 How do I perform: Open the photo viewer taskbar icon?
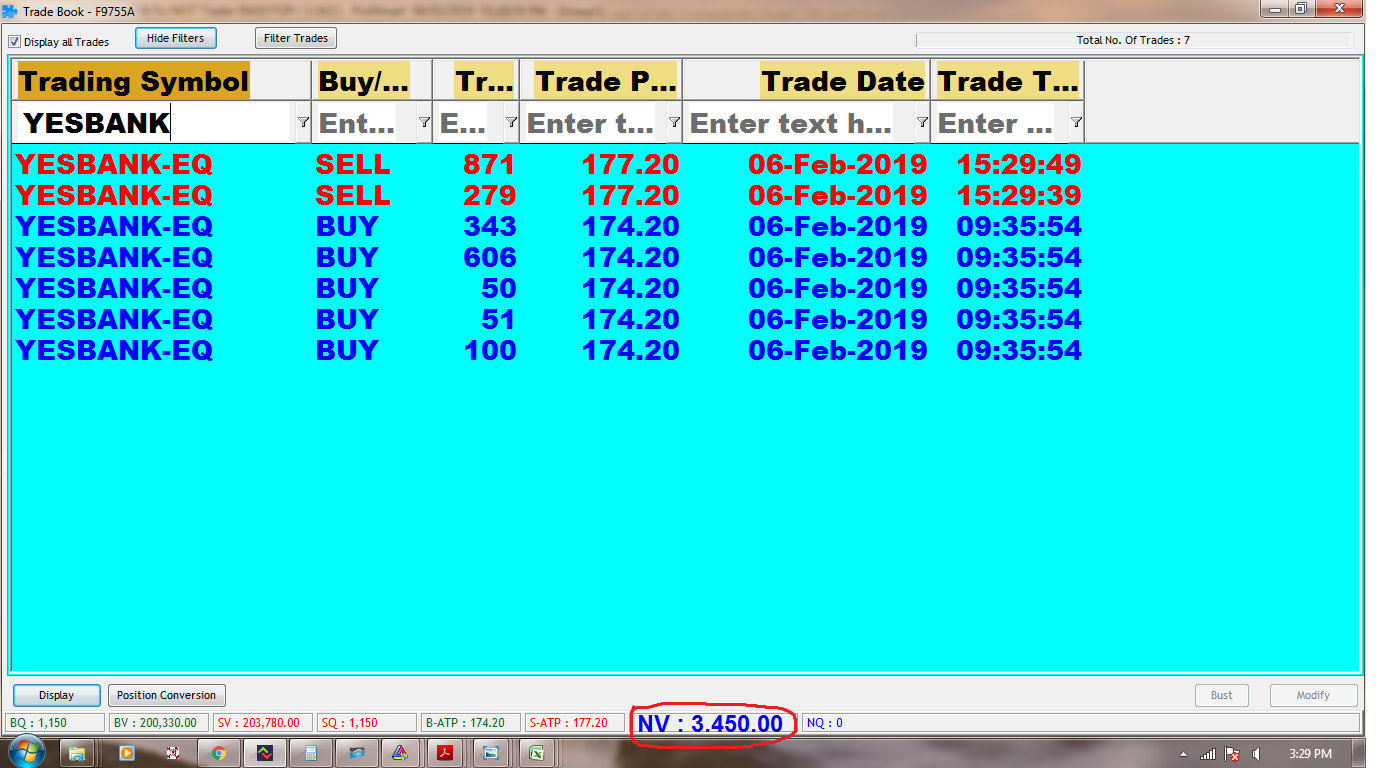click(491, 753)
